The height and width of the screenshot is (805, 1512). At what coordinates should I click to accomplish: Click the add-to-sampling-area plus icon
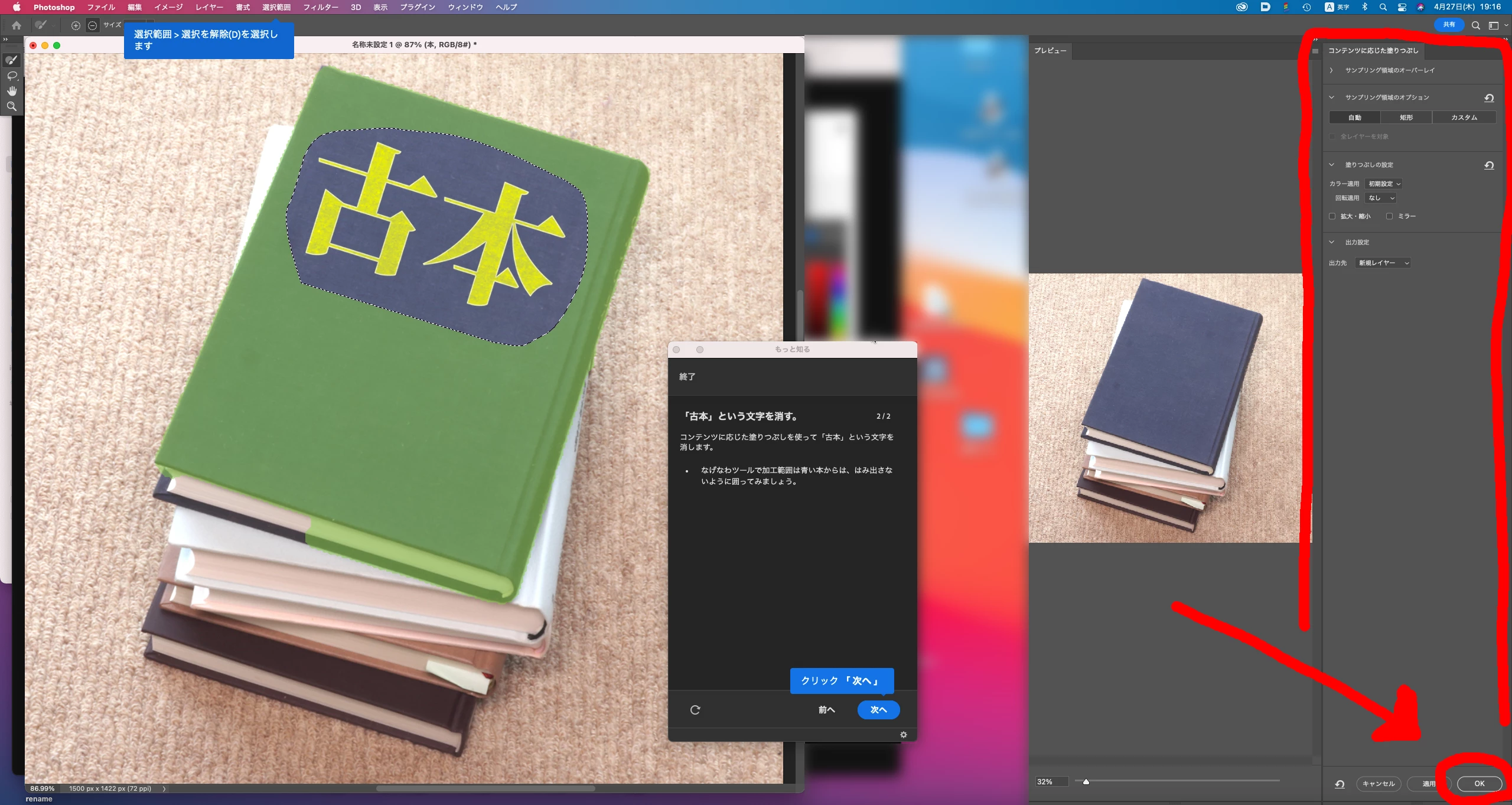tap(76, 25)
